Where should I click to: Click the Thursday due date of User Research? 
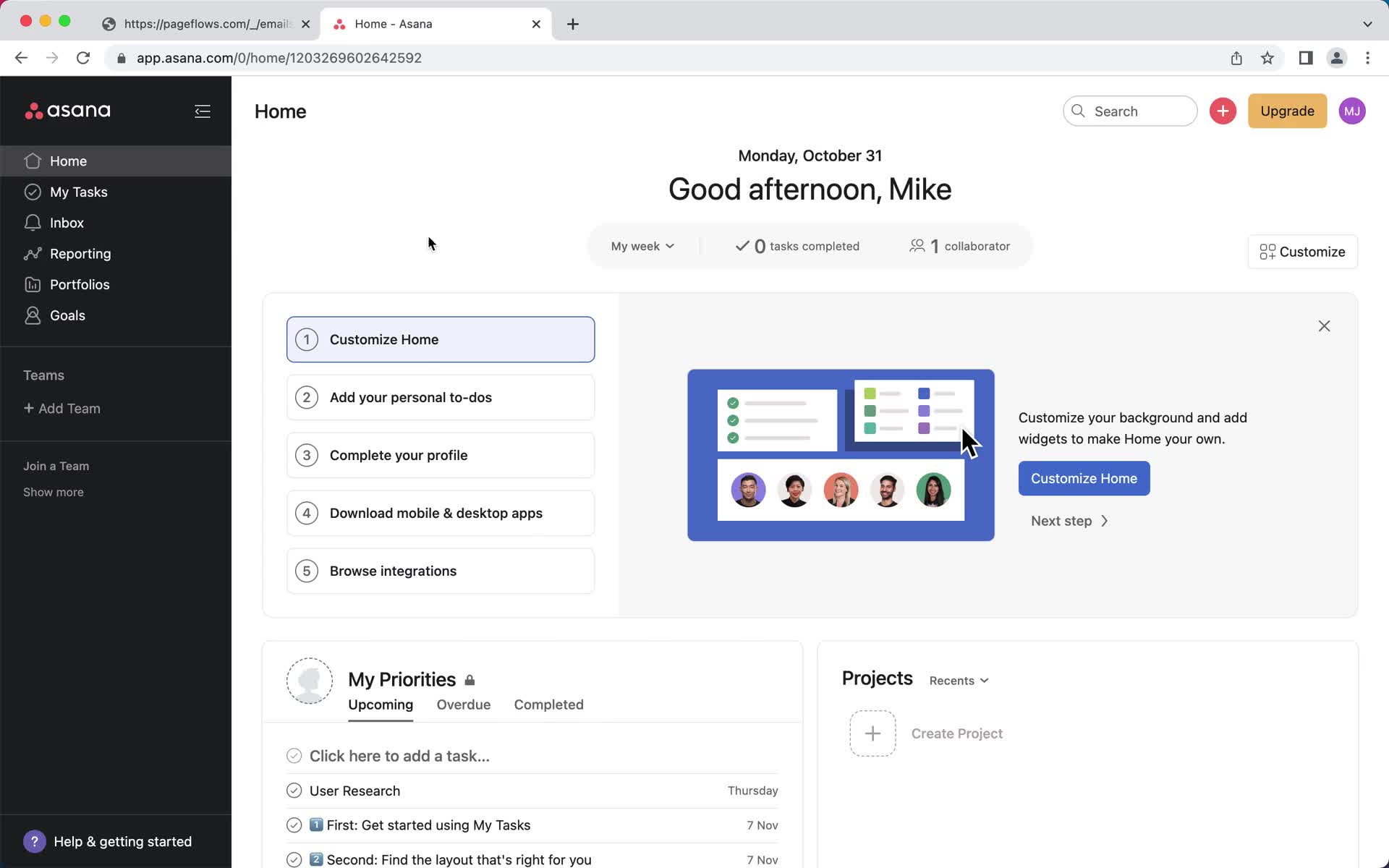[x=752, y=791]
